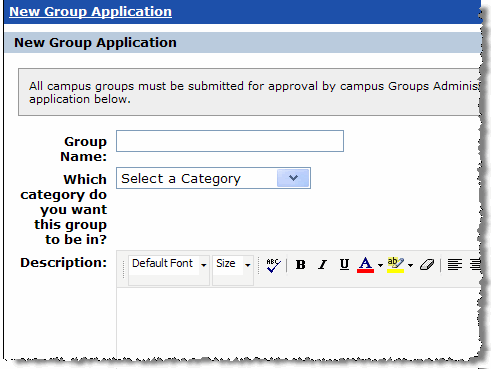Click the 'Which category do you want' label
The width and height of the screenshot is (491, 369).
(64, 209)
